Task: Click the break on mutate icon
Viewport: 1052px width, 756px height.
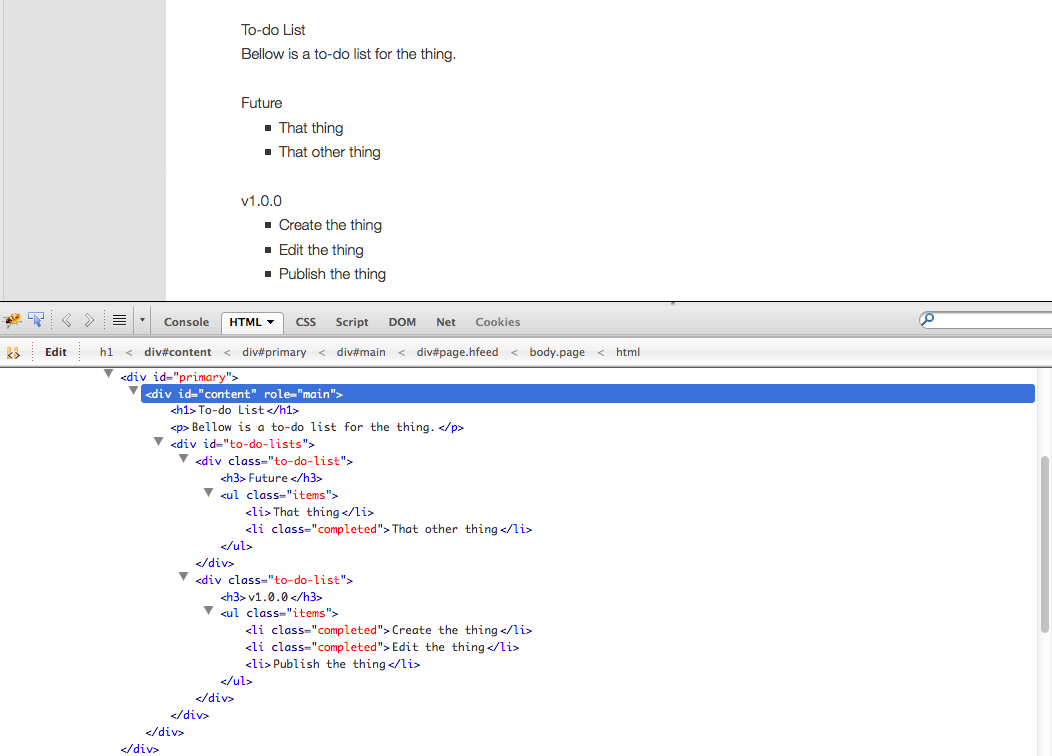Action: 13,352
